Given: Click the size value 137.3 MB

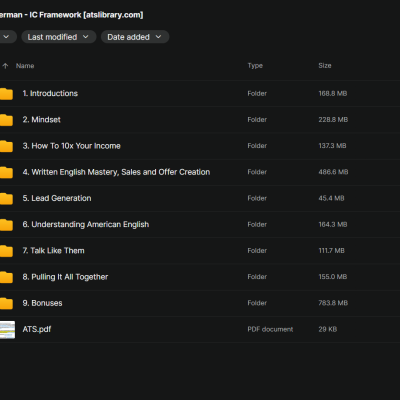Looking at the screenshot, I should coord(332,146).
